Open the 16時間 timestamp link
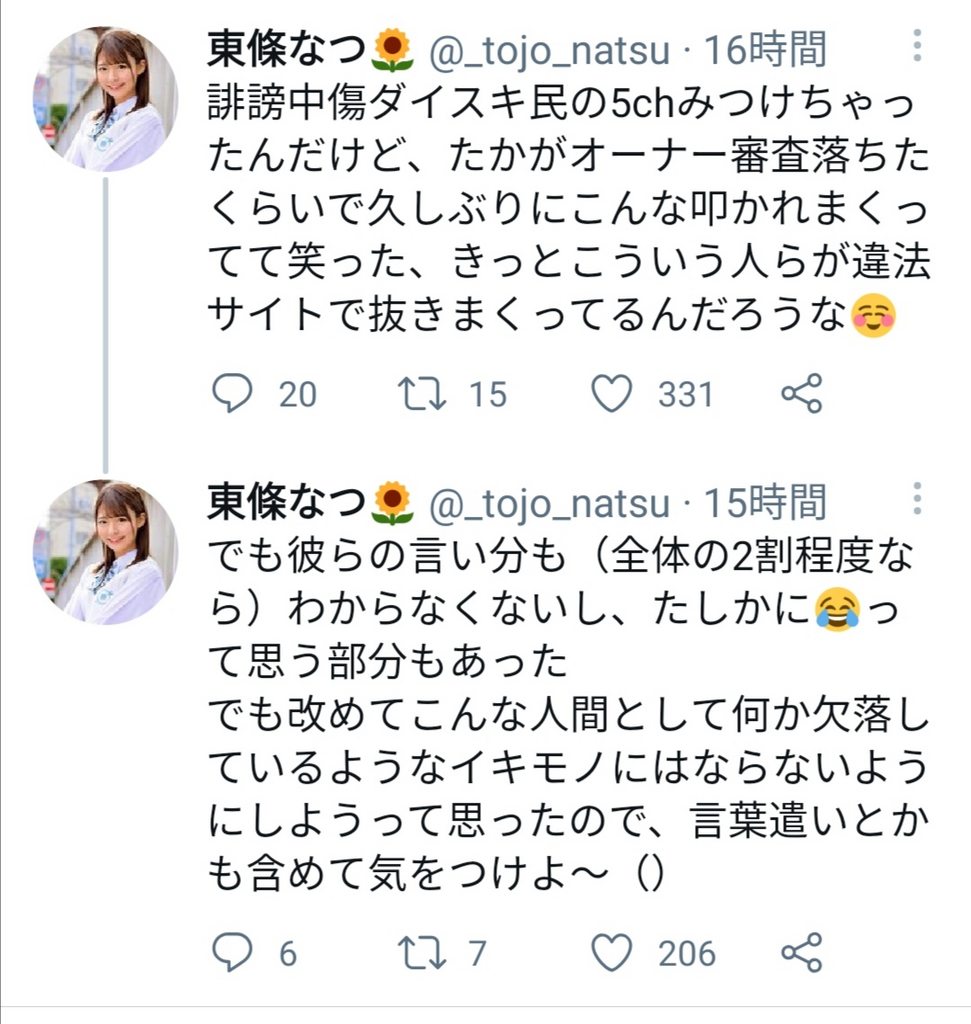This screenshot has height=1024, width=971. (x=765, y=50)
